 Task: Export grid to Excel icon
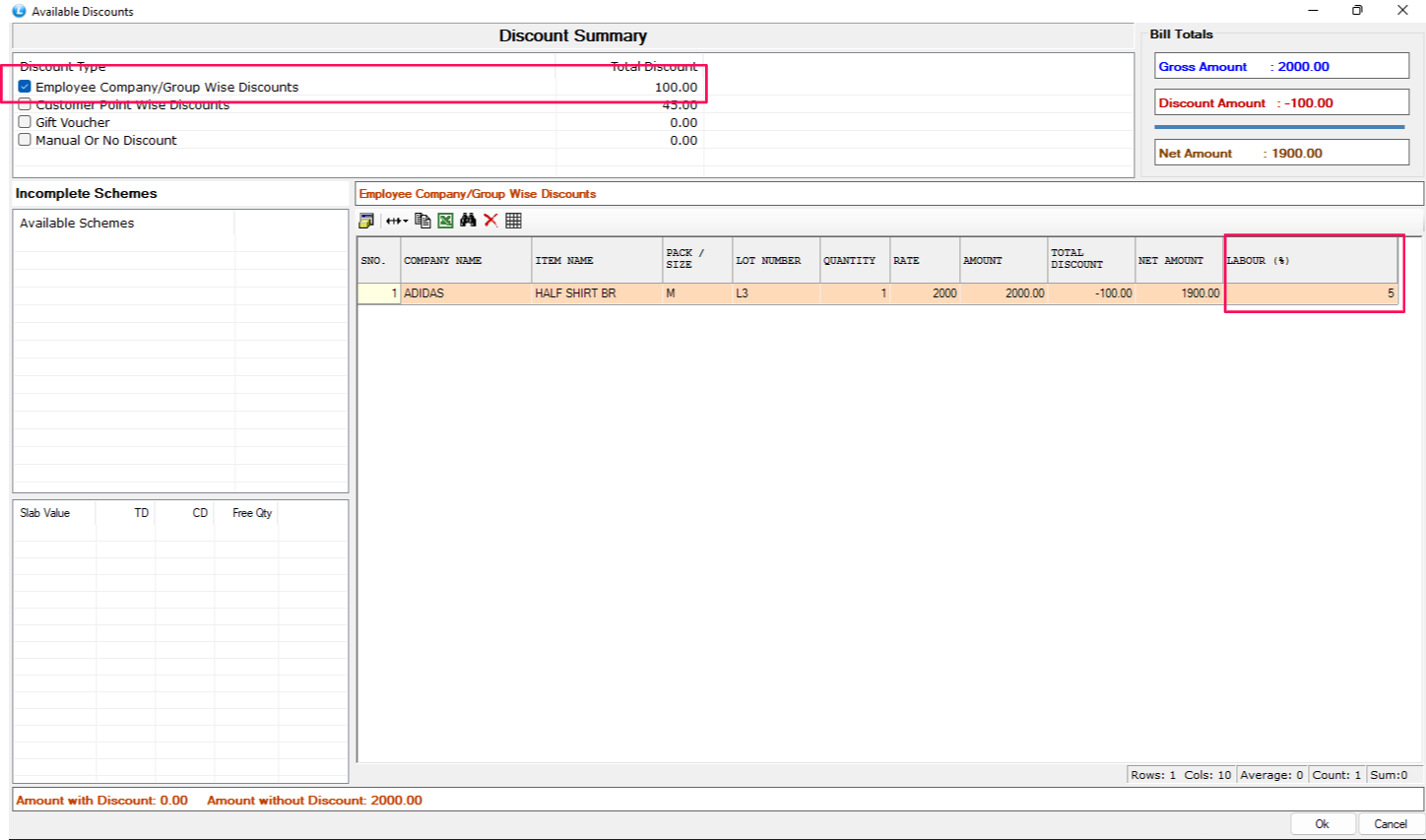[445, 221]
